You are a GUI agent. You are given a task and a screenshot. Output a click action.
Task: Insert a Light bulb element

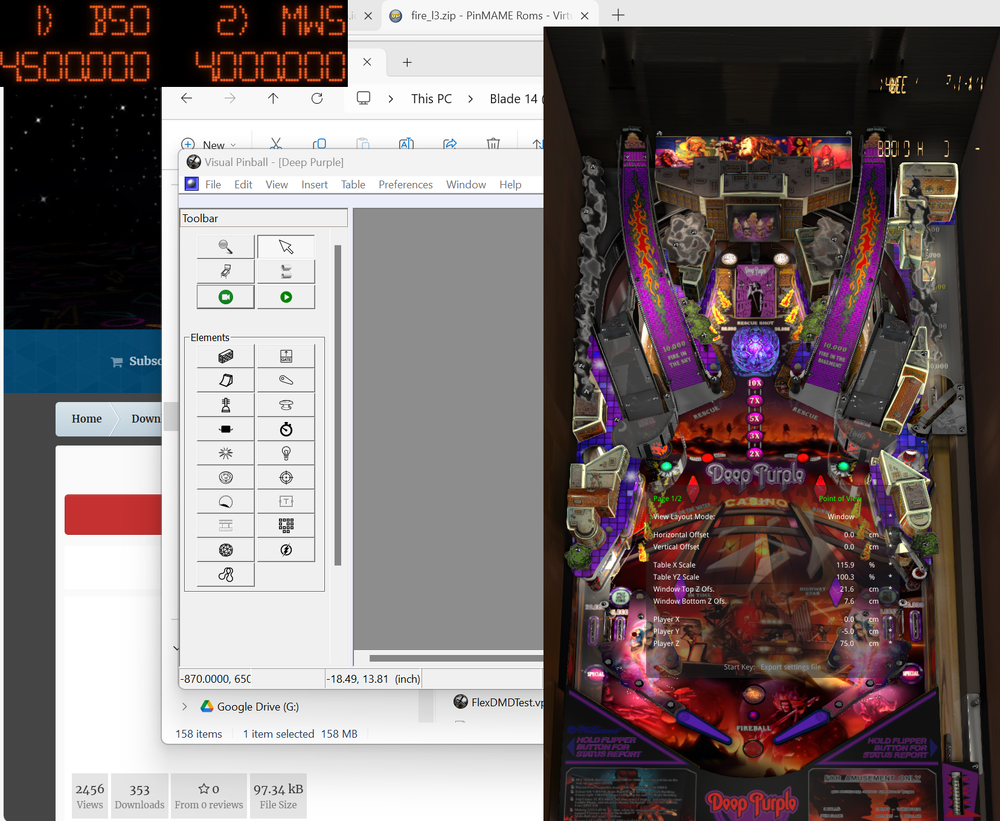point(286,453)
